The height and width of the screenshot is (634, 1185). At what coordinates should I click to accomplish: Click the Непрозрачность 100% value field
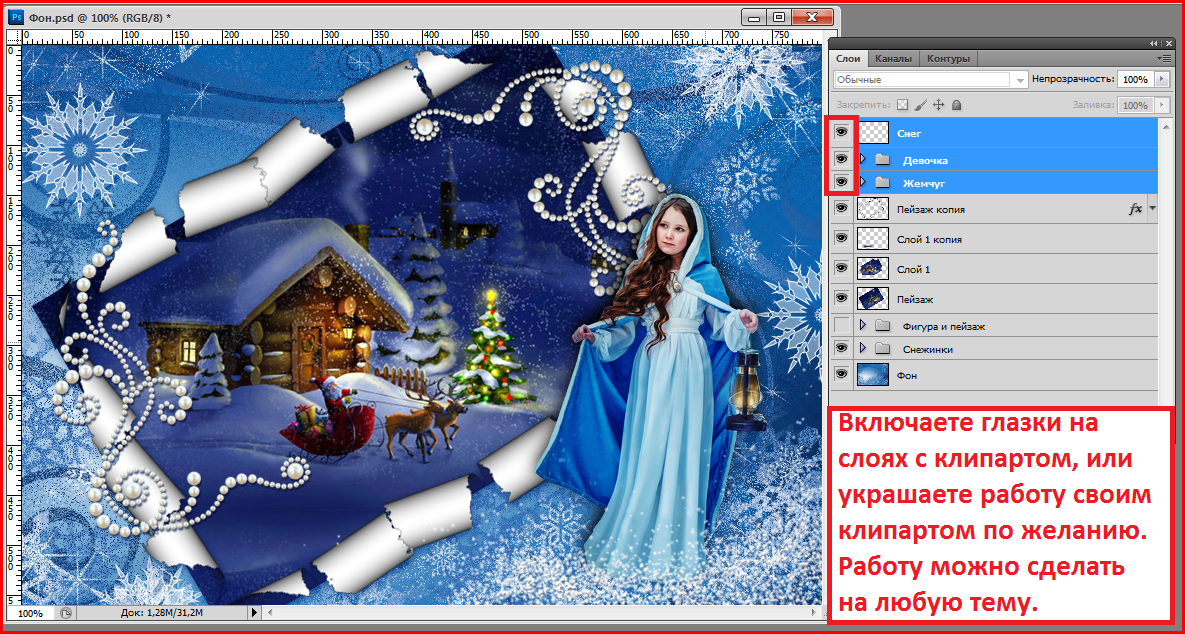pyautogui.click(x=1135, y=79)
